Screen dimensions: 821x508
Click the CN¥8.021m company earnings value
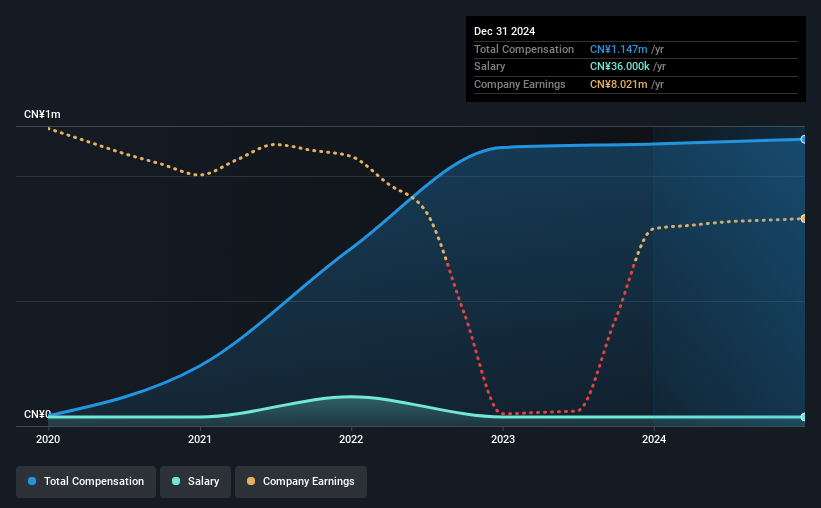[618, 84]
